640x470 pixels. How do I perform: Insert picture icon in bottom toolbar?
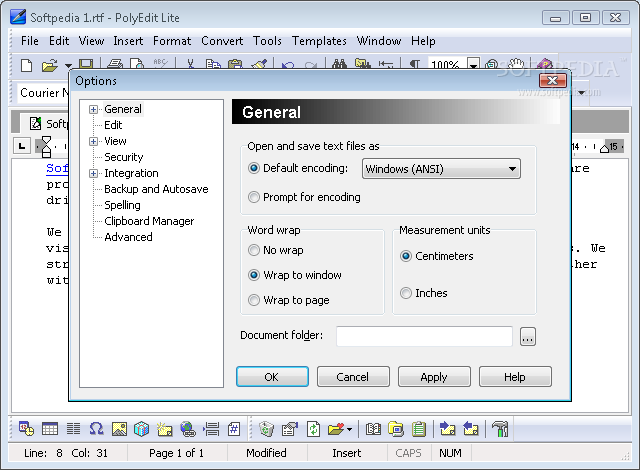tap(119, 429)
